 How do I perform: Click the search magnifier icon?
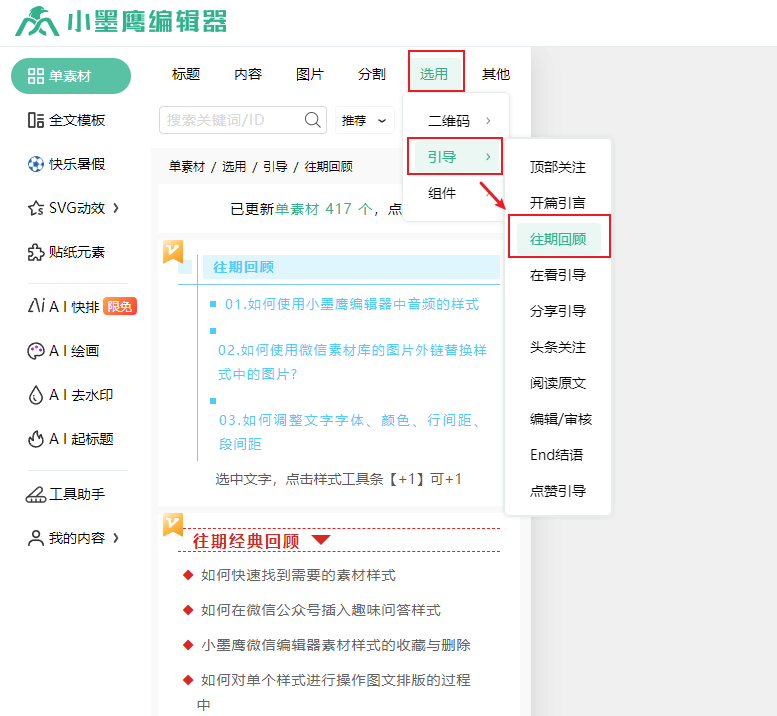[313, 120]
